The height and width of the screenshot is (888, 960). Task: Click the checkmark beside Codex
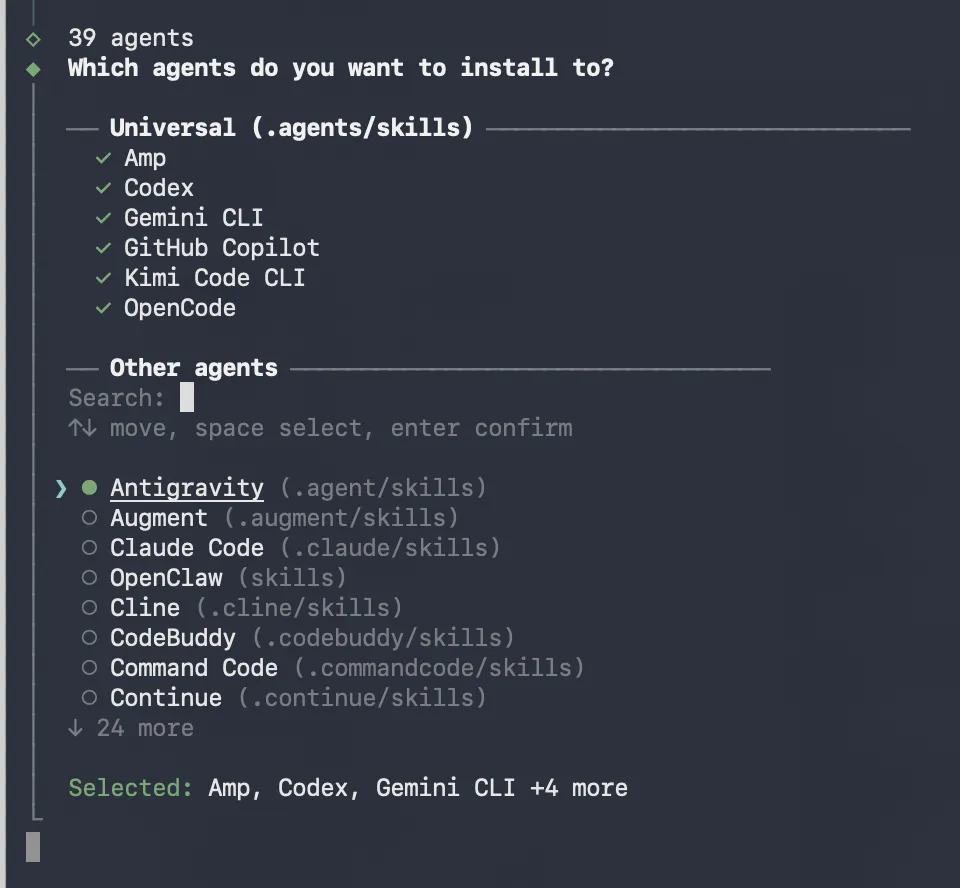point(102,188)
